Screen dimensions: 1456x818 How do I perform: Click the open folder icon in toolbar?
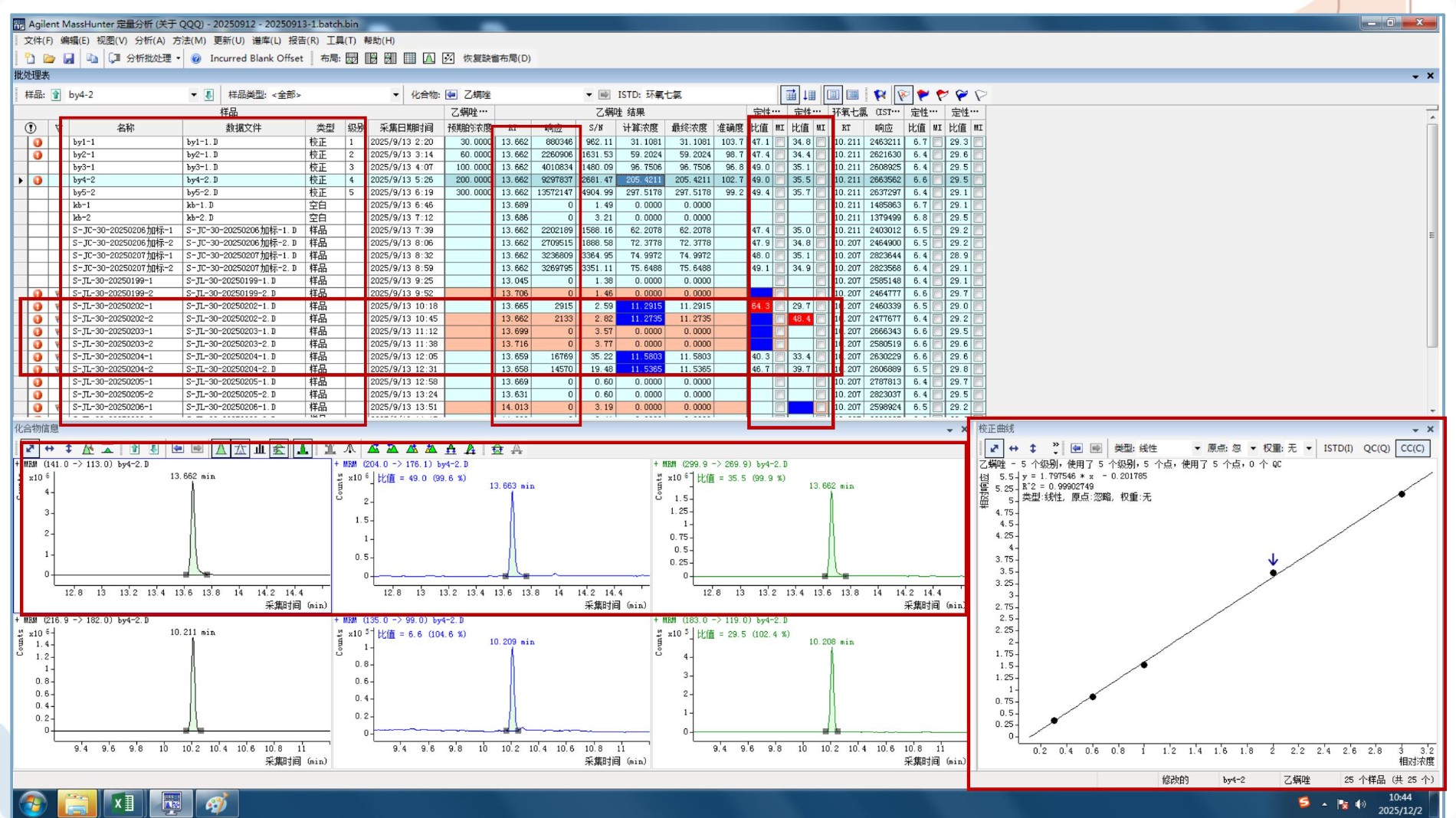[49, 58]
